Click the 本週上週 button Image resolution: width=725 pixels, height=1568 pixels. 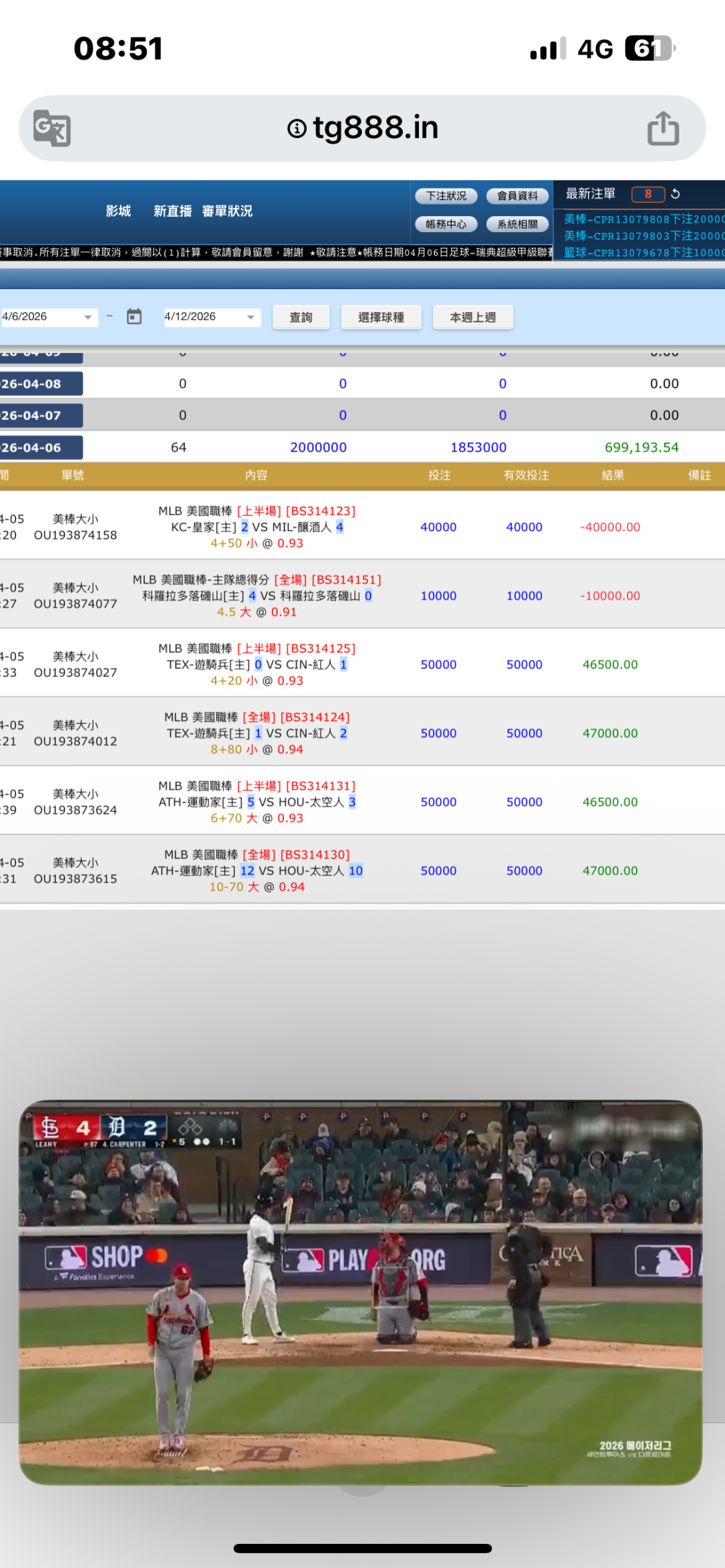click(473, 317)
